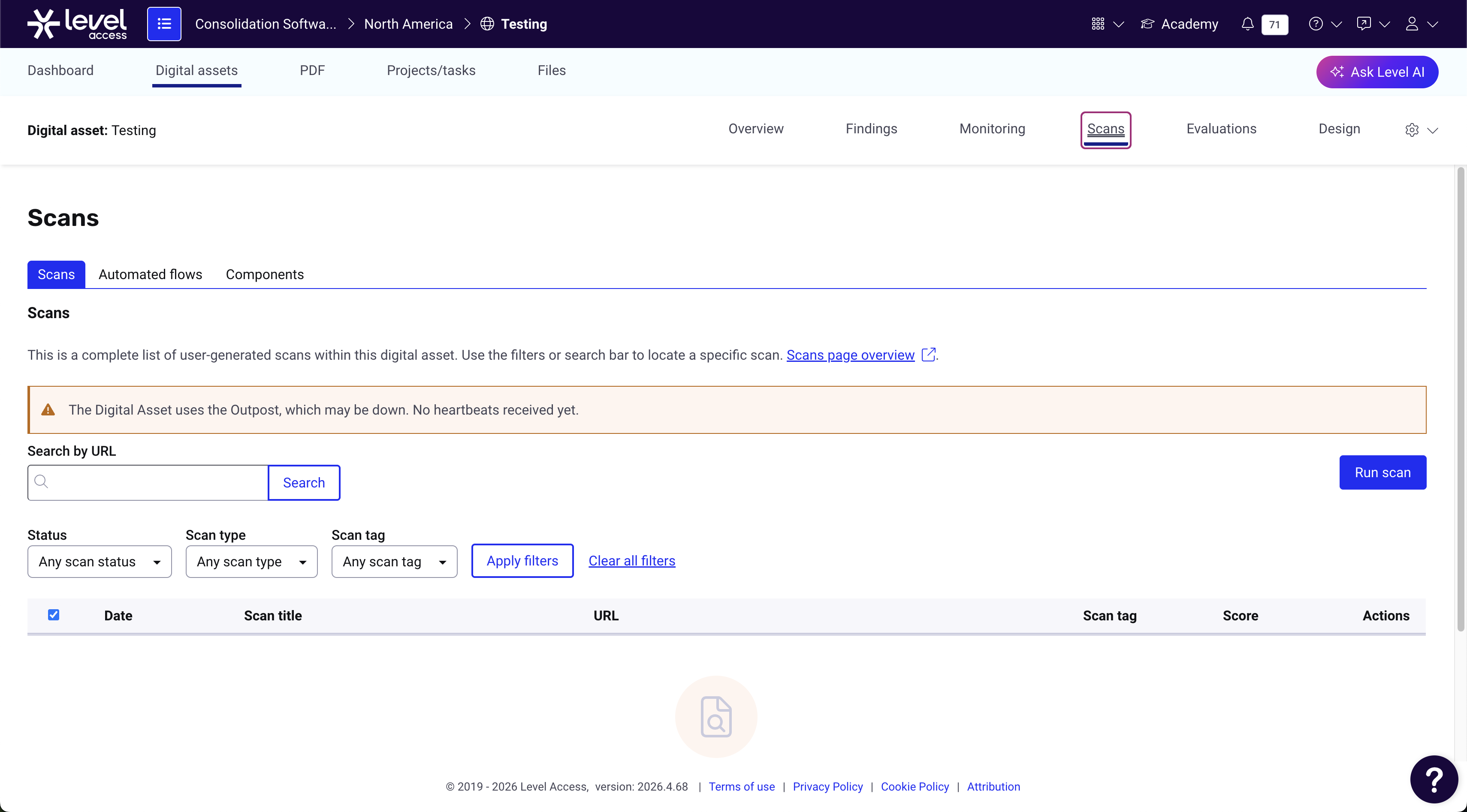Switch to the Evaluations section

[x=1221, y=129]
